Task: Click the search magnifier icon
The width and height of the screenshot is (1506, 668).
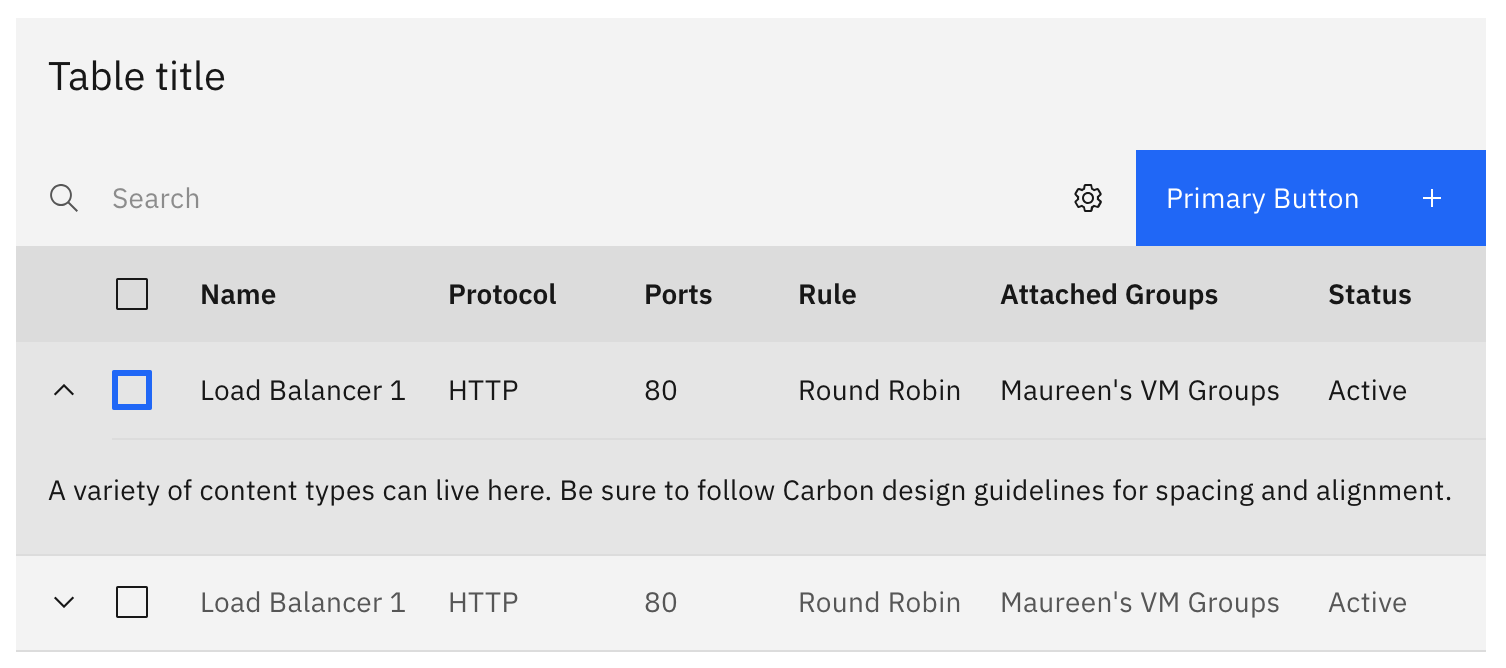Action: point(63,198)
